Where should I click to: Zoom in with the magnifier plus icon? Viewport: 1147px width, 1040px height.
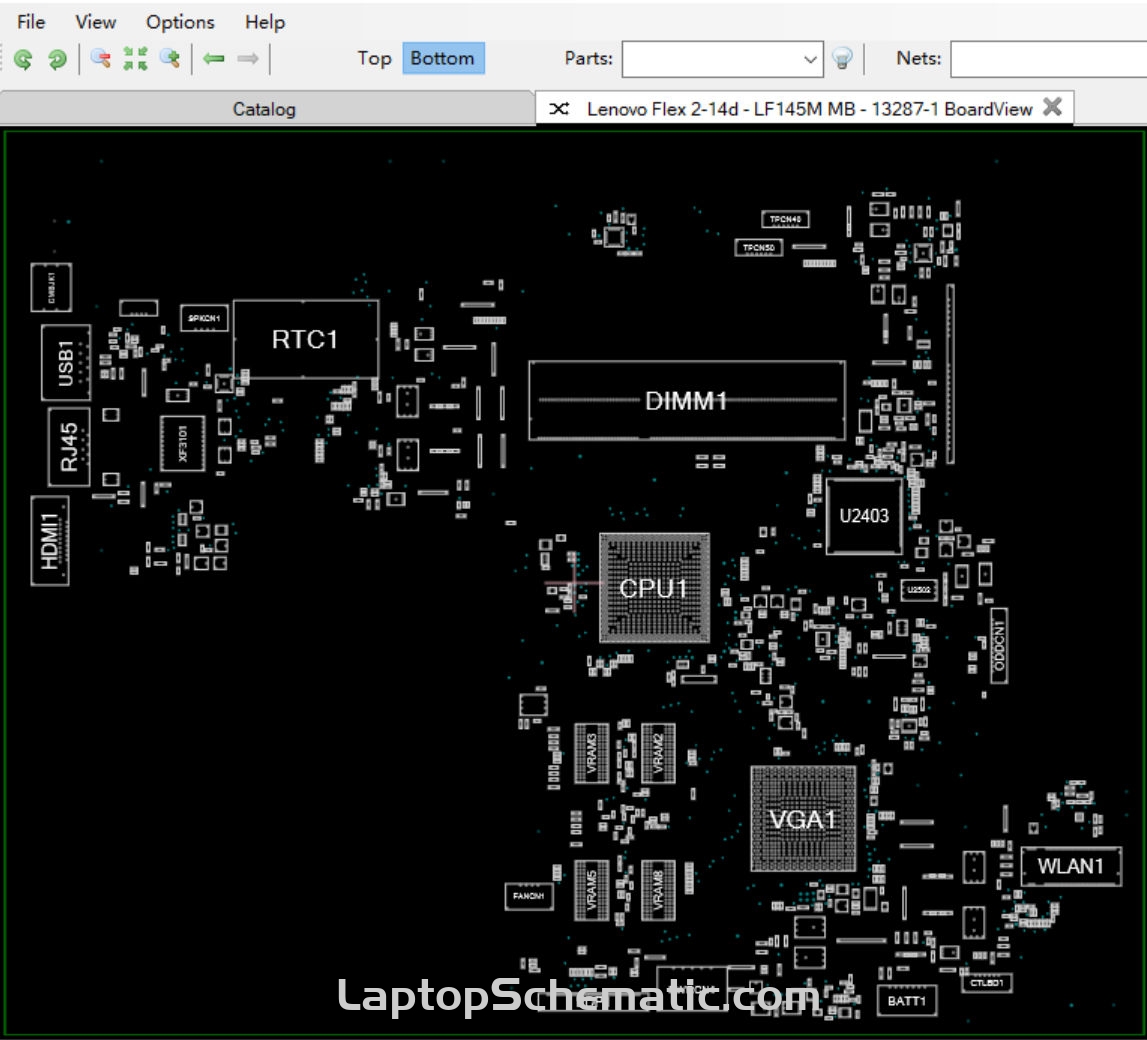coord(170,59)
